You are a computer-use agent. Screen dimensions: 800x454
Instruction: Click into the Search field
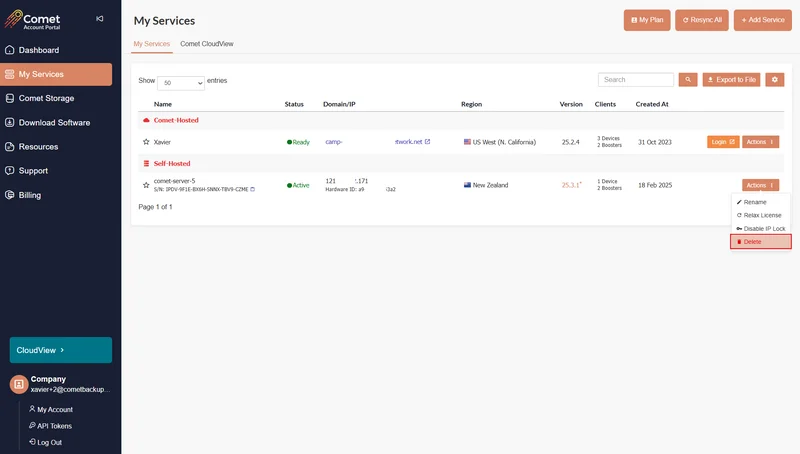click(636, 80)
